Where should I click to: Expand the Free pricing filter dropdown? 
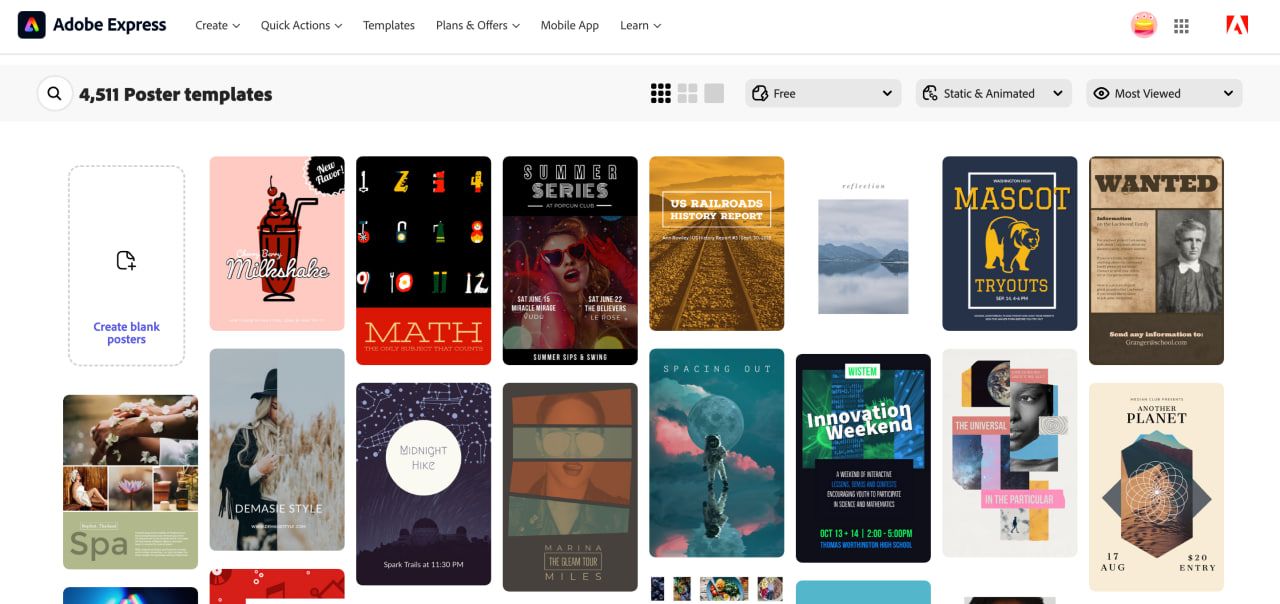(823, 93)
